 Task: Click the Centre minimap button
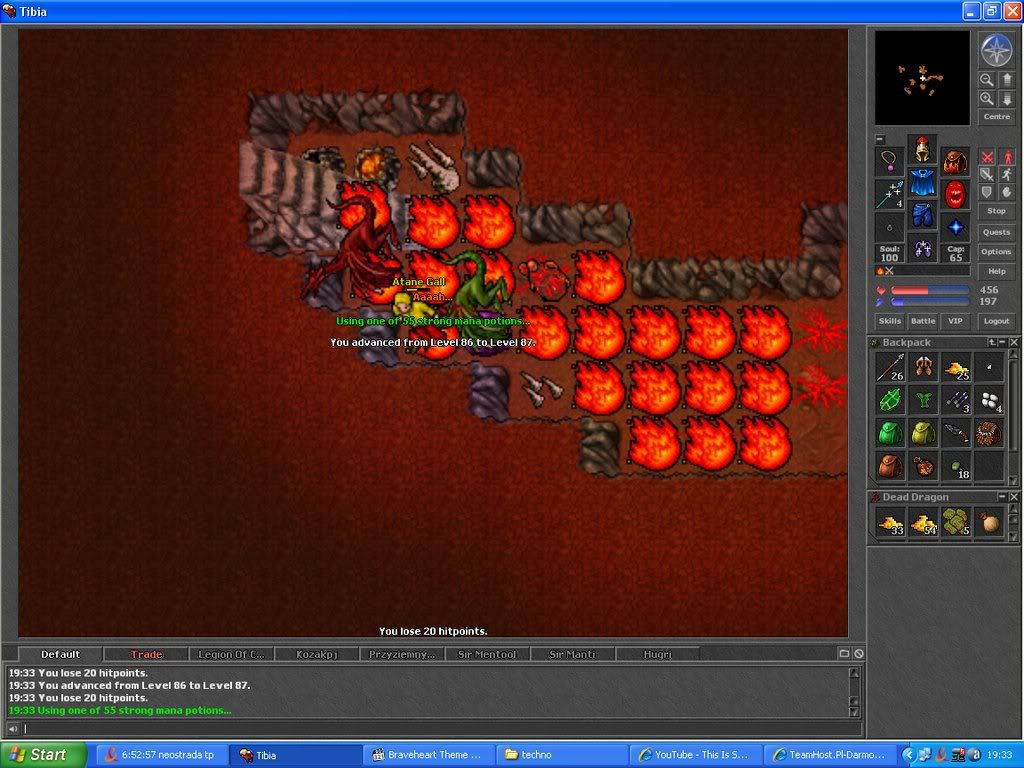[997, 116]
